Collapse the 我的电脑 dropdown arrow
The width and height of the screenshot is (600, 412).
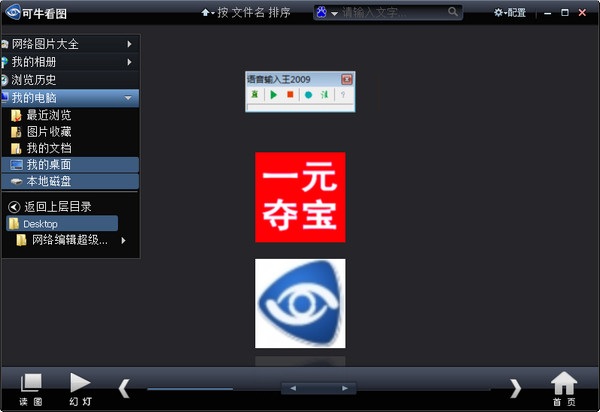click(x=128, y=98)
